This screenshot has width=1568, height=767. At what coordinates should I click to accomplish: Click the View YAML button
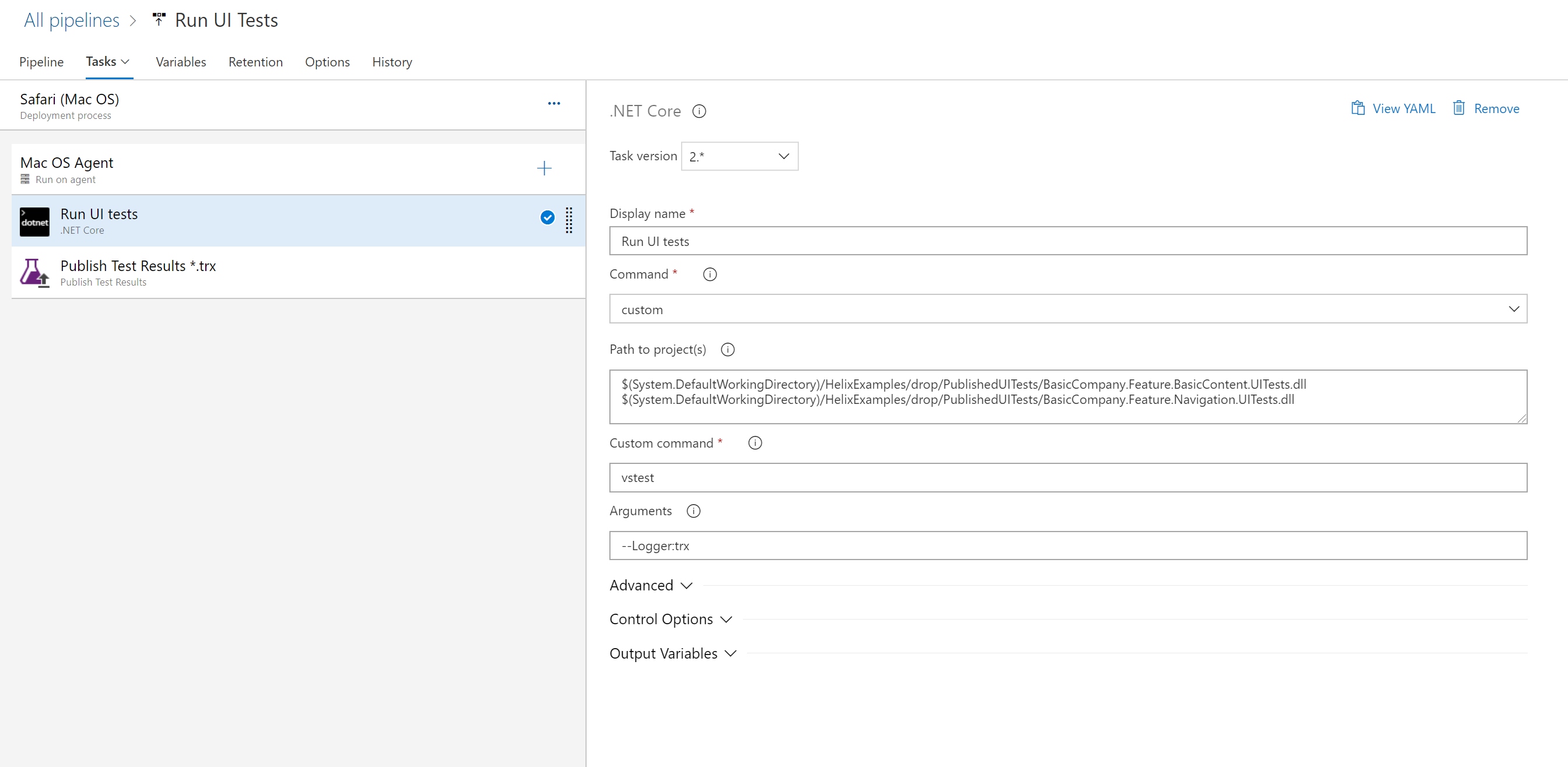tap(1393, 109)
